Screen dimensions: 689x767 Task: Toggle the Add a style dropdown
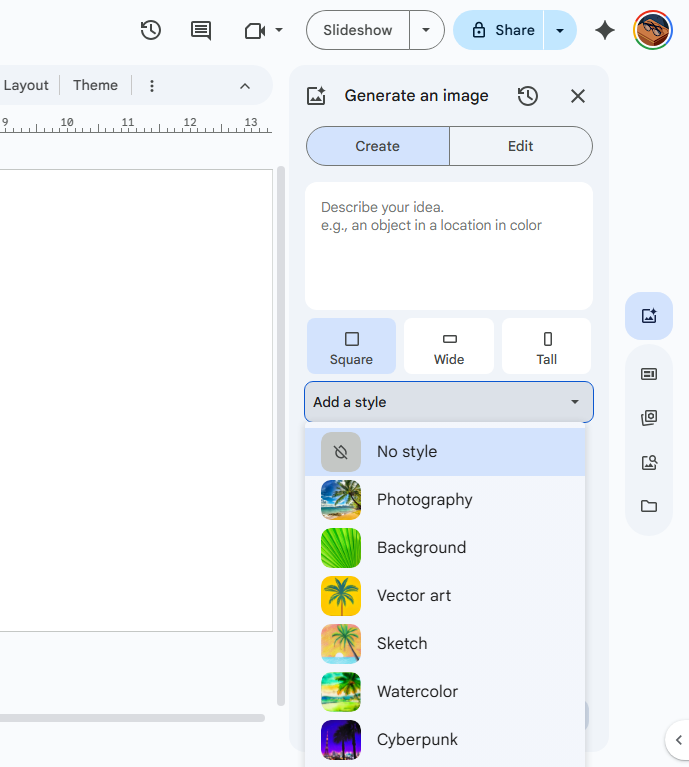pos(449,402)
